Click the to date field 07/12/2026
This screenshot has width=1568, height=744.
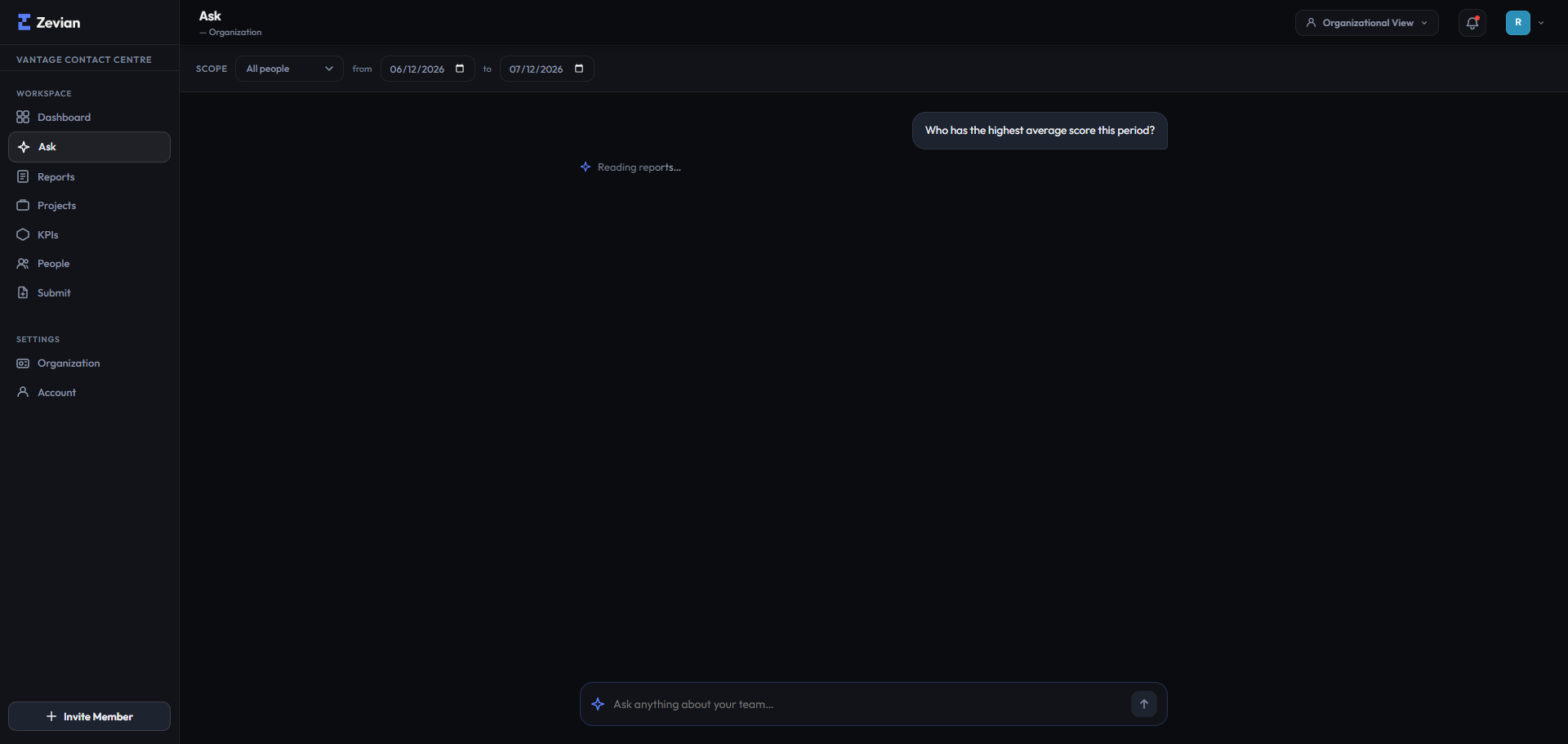(x=546, y=69)
